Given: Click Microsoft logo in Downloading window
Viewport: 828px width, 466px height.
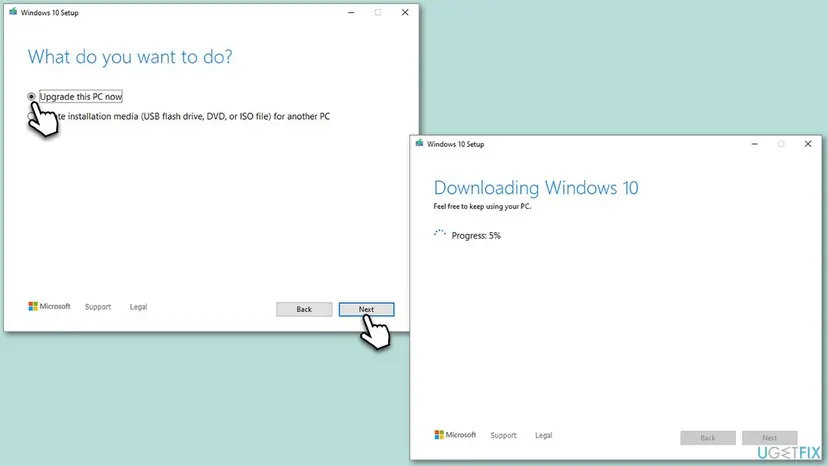Looking at the screenshot, I should click(455, 435).
